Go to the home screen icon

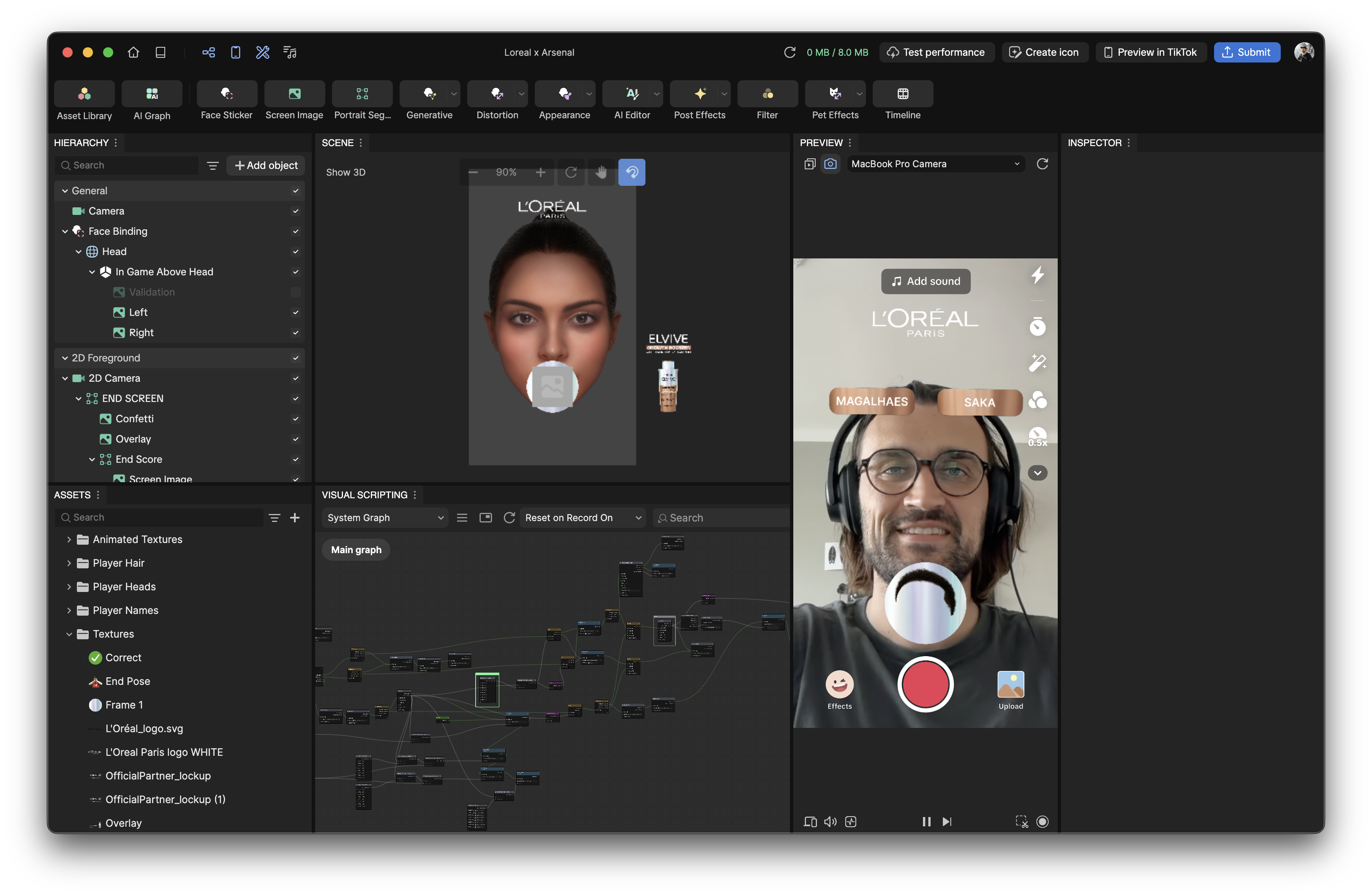pos(134,52)
